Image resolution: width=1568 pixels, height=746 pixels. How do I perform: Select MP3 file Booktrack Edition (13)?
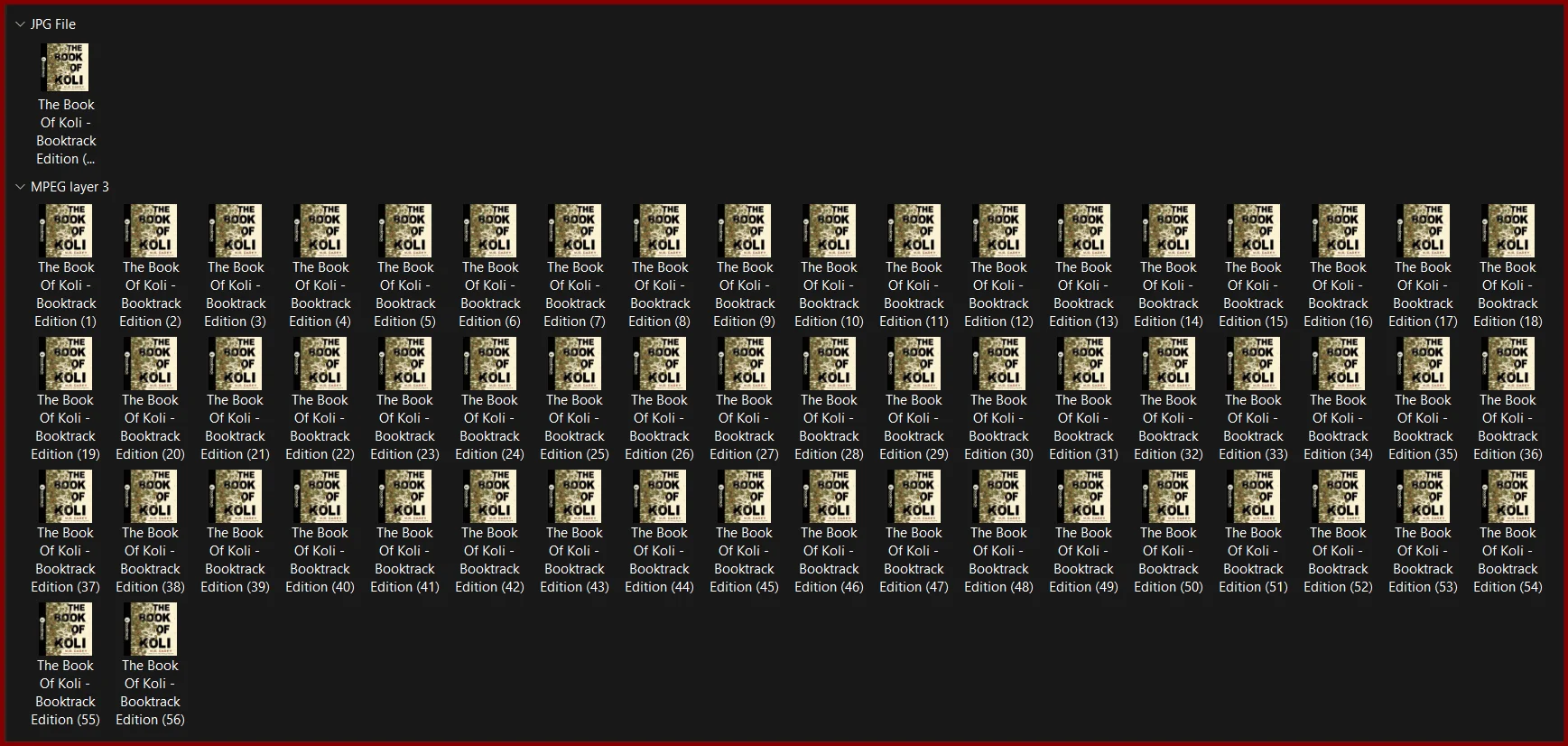[1084, 267]
